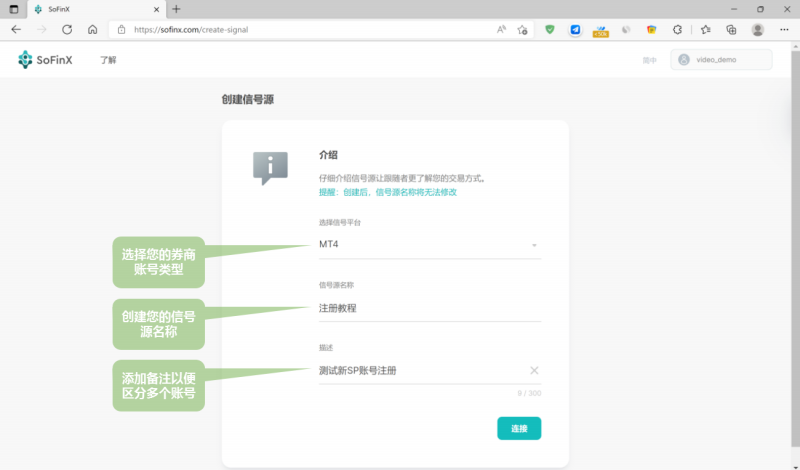Clear the description with the X icon
The width and height of the screenshot is (800, 470).
tap(534, 370)
